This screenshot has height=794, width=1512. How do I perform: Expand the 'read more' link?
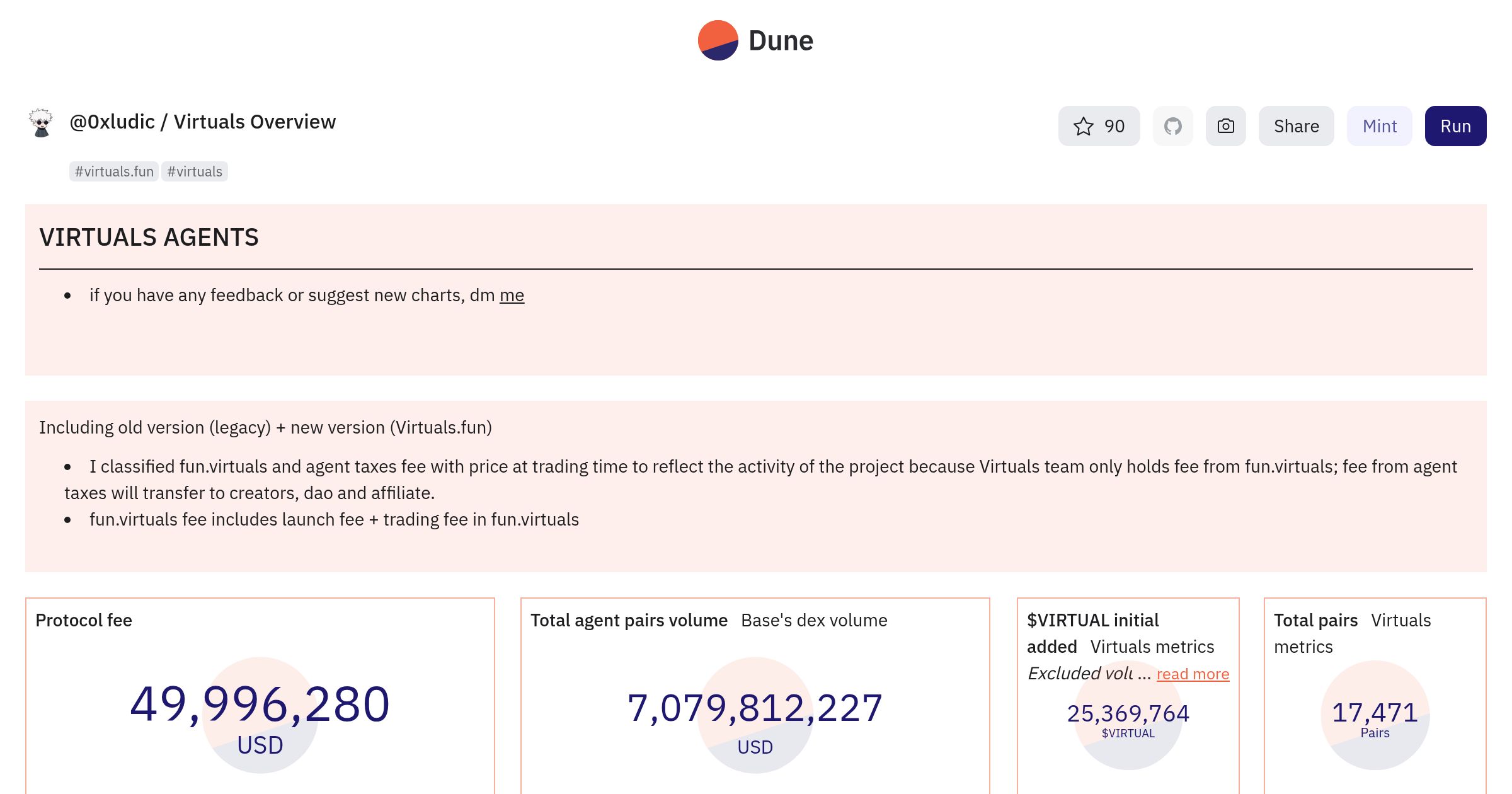(1193, 674)
